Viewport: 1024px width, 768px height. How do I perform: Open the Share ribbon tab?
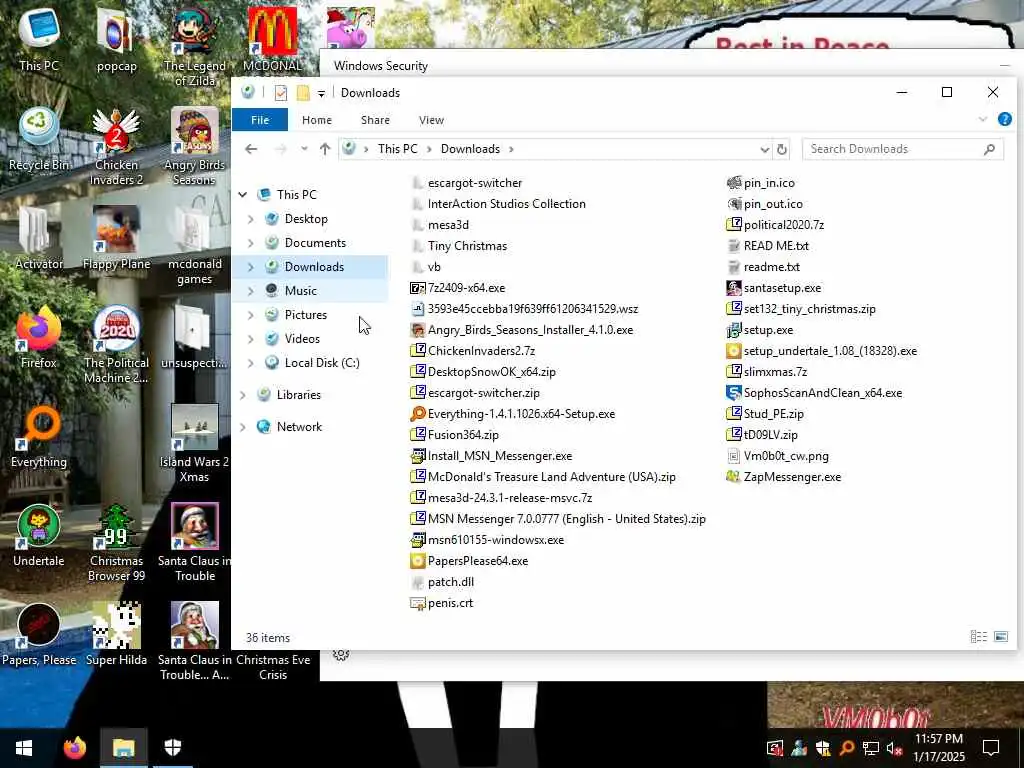point(376,120)
